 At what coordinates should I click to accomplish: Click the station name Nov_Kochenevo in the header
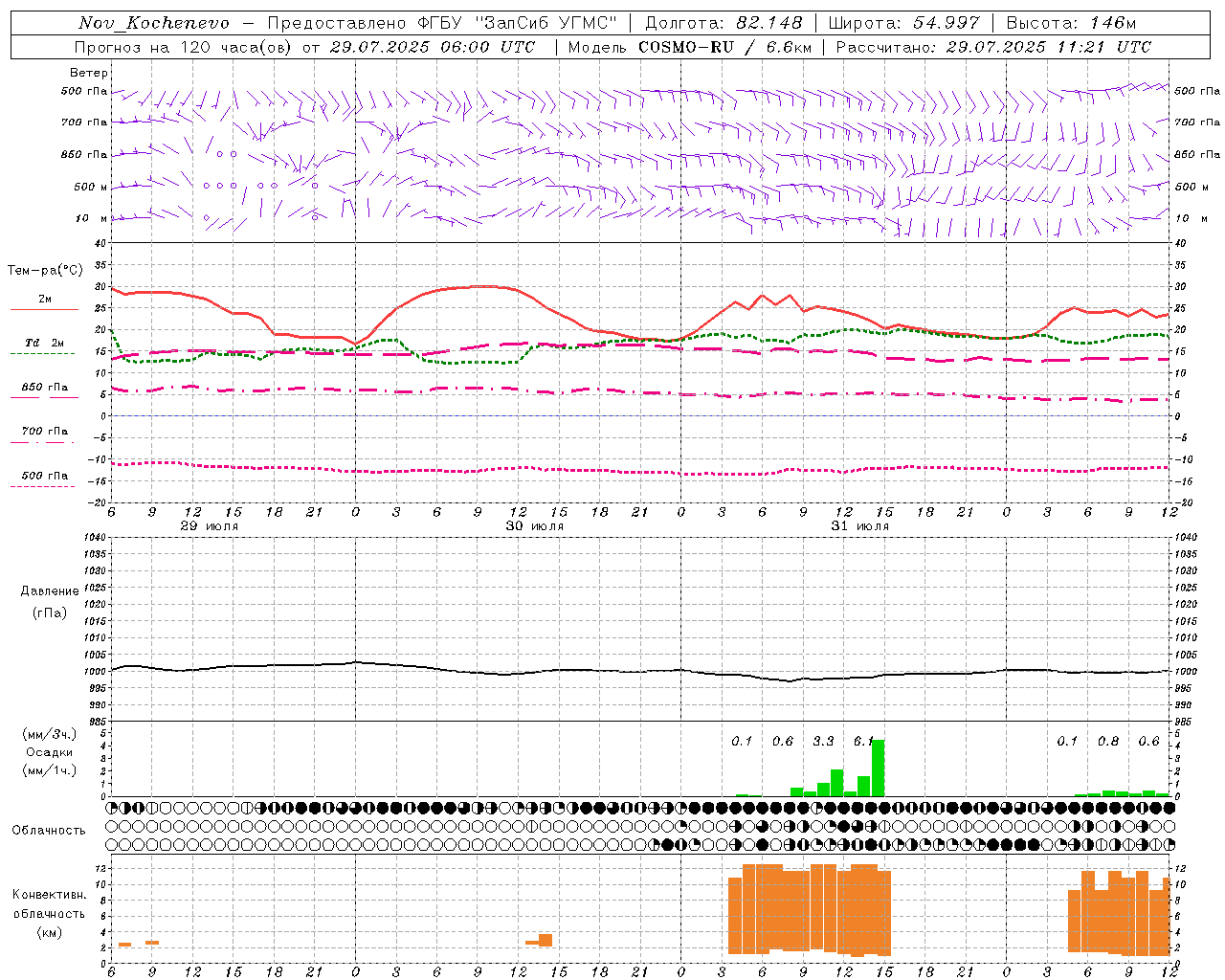[154, 23]
